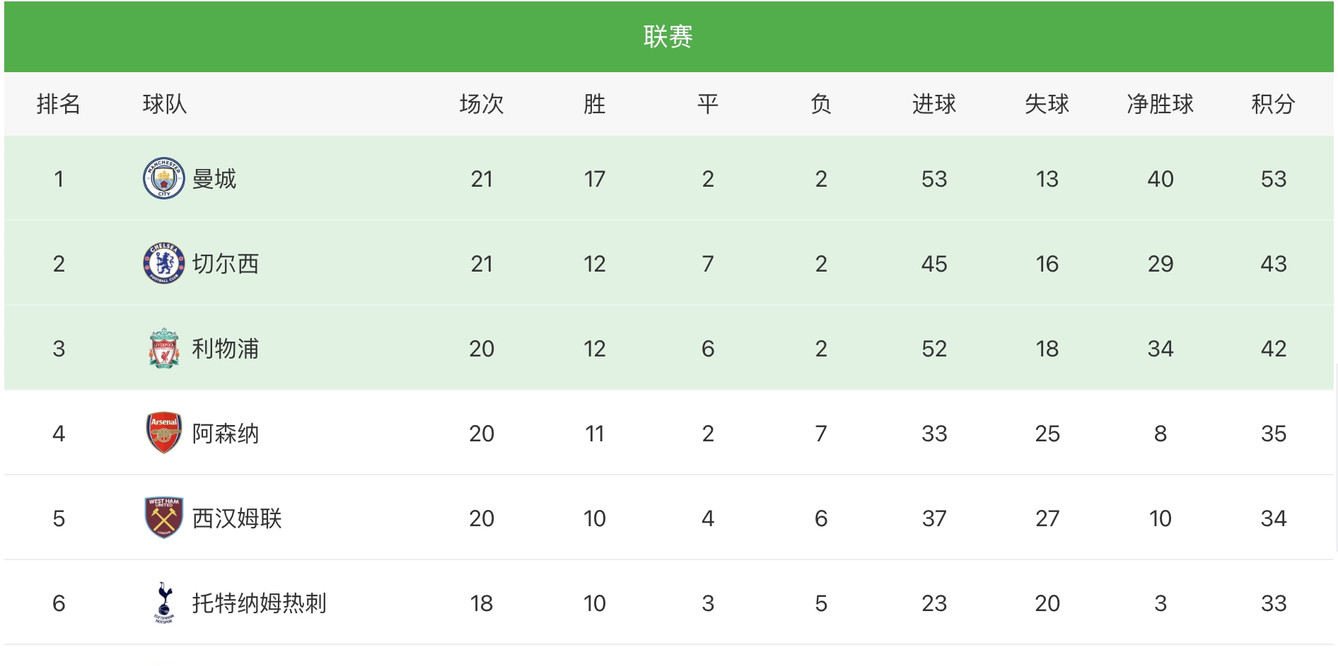Open the 切尔西 team link
This screenshot has height=666, width=1338.
[225, 264]
